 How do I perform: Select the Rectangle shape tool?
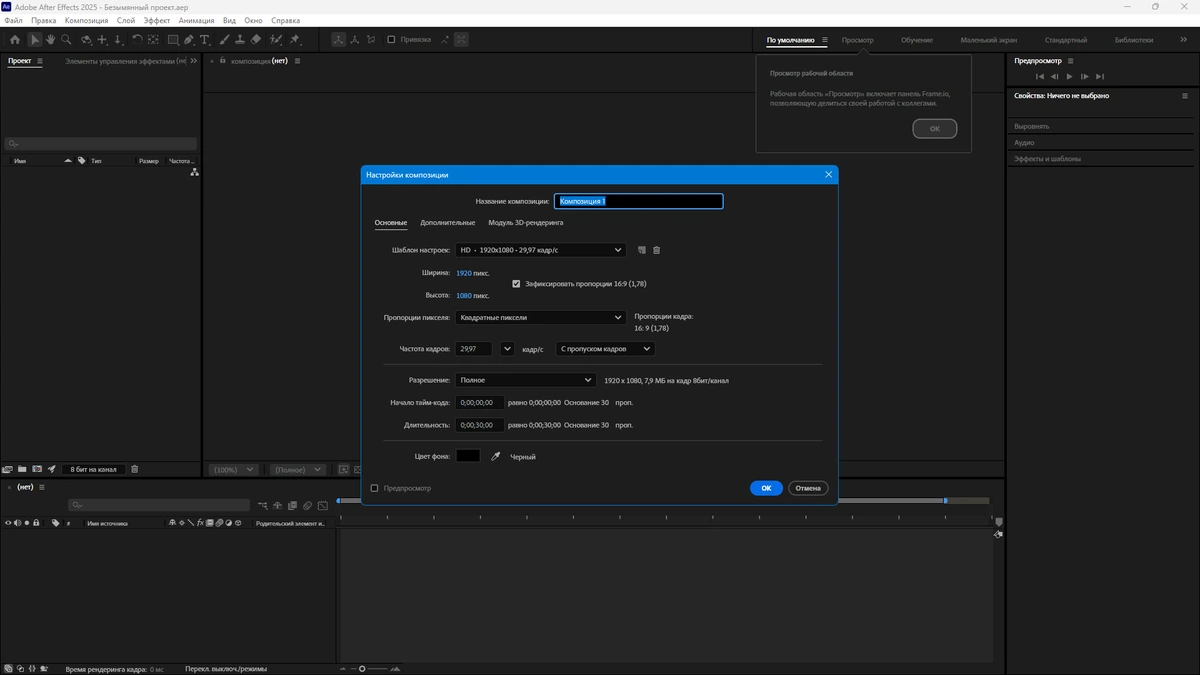[x=173, y=40]
